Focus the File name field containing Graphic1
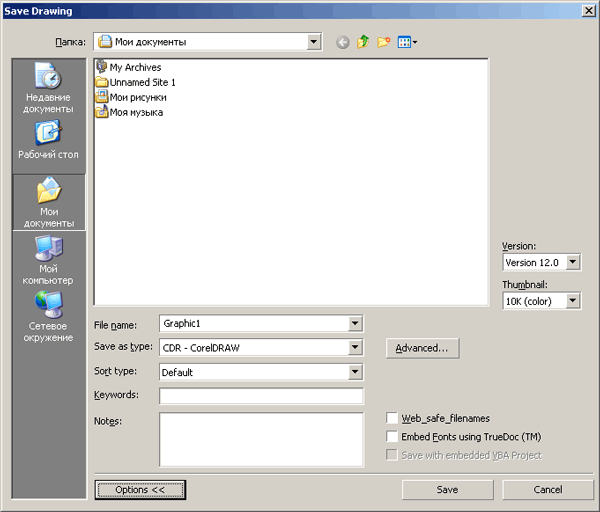The image size is (600, 512). (x=254, y=324)
